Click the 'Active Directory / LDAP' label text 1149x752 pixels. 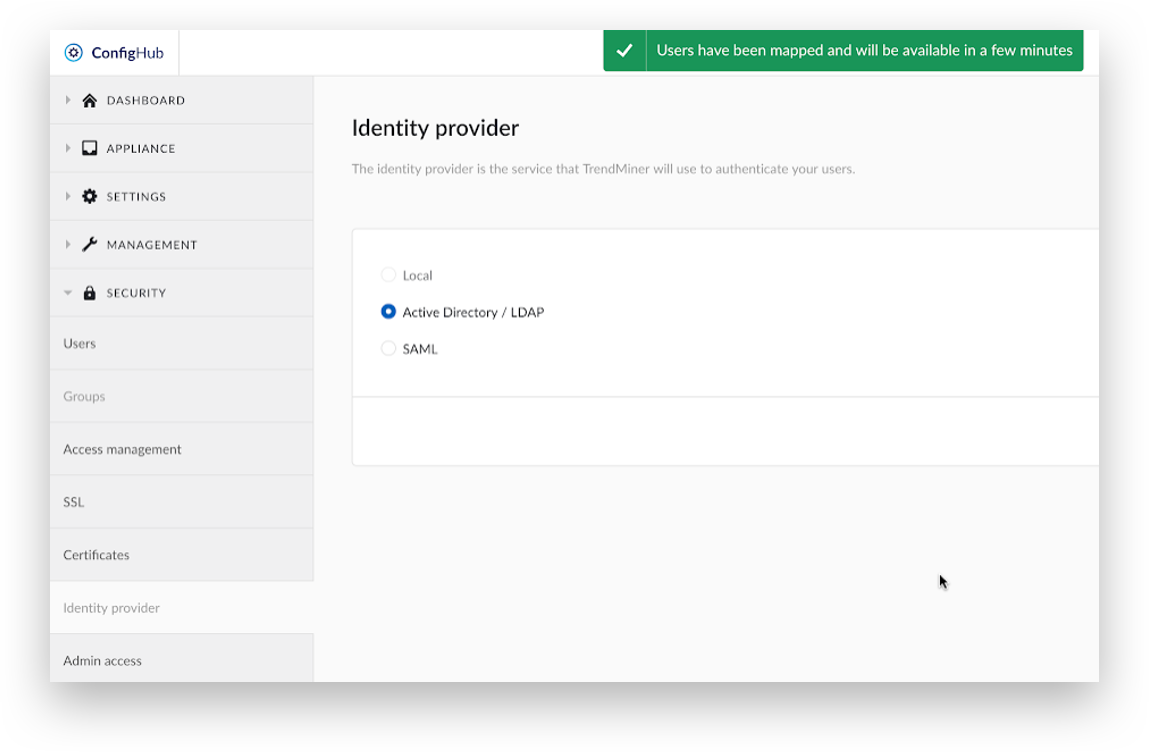[473, 312]
